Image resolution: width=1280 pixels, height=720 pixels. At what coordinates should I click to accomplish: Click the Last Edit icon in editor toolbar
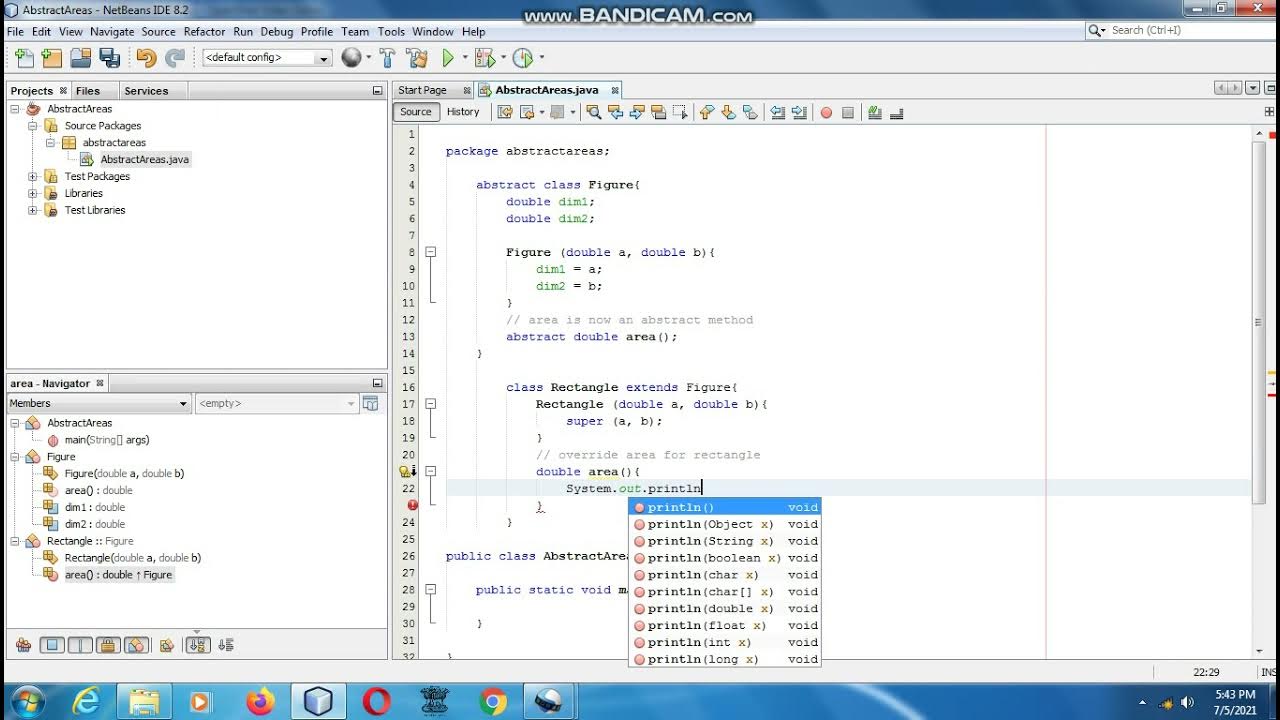click(505, 112)
